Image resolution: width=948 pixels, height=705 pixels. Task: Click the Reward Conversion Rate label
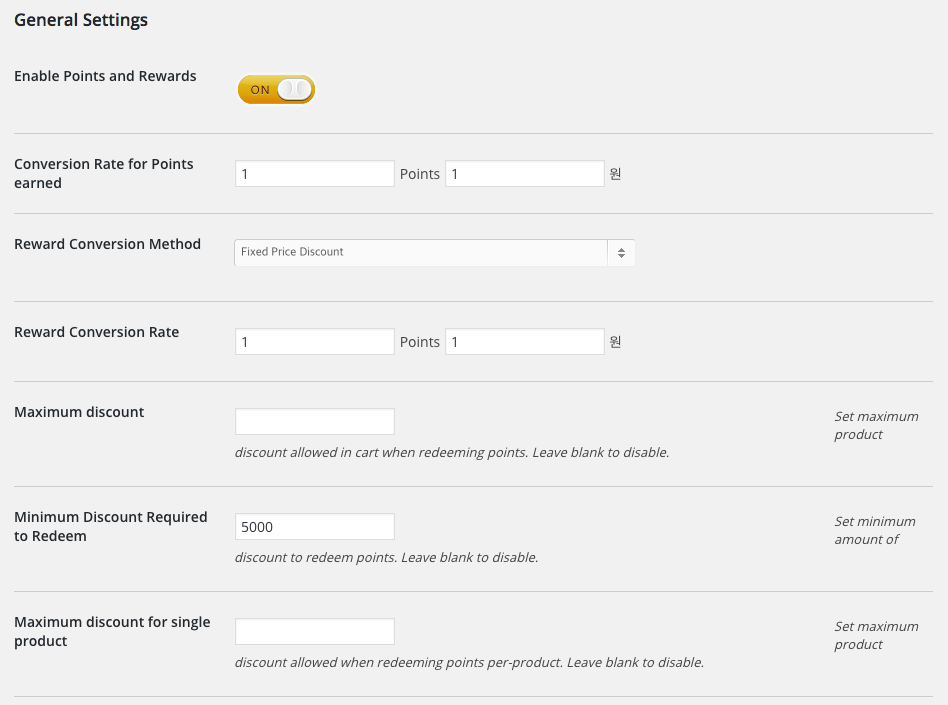point(96,332)
